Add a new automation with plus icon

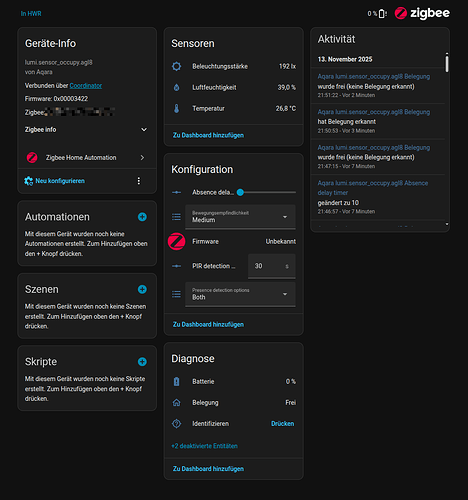point(142,217)
